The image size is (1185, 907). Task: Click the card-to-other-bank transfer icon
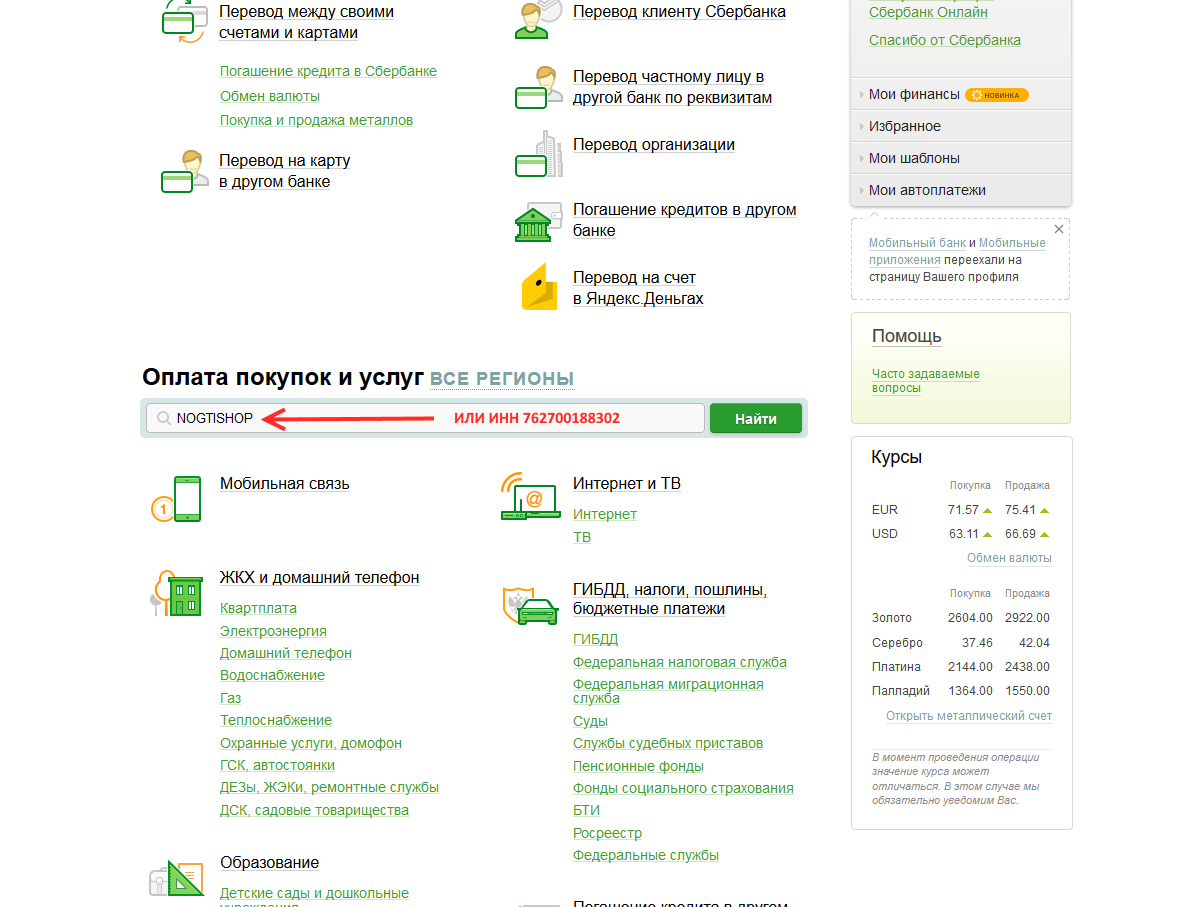click(x=184, y=171)
